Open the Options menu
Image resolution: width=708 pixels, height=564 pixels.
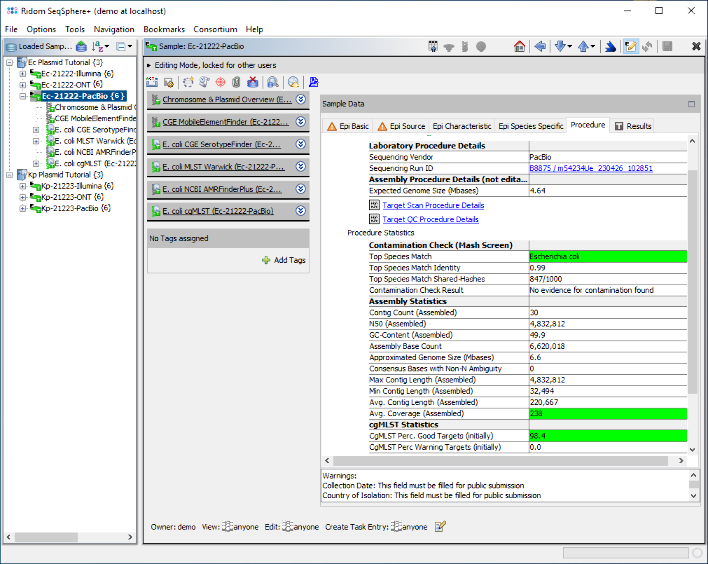coord(41,29)
